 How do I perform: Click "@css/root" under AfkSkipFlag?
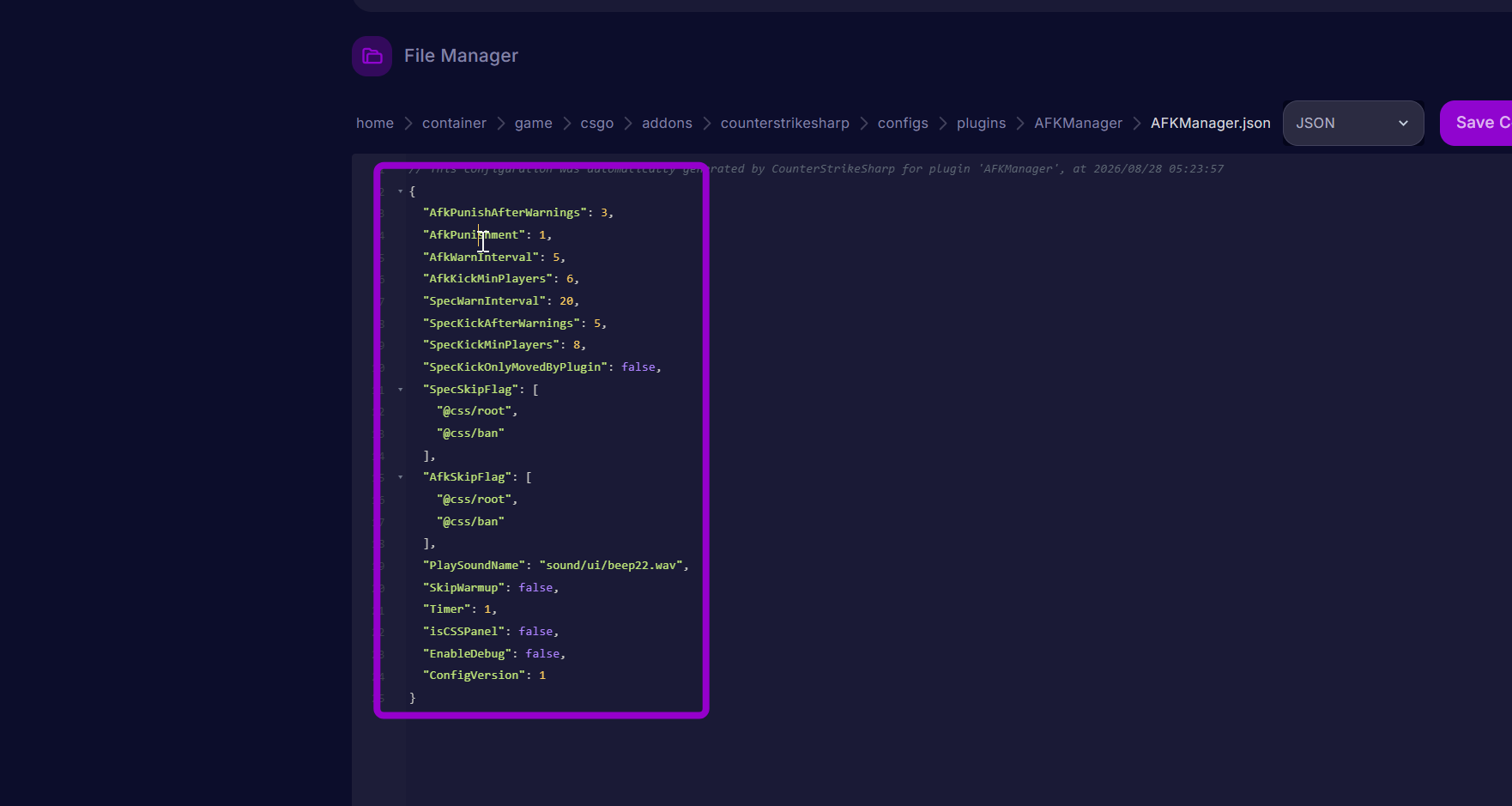474,500
